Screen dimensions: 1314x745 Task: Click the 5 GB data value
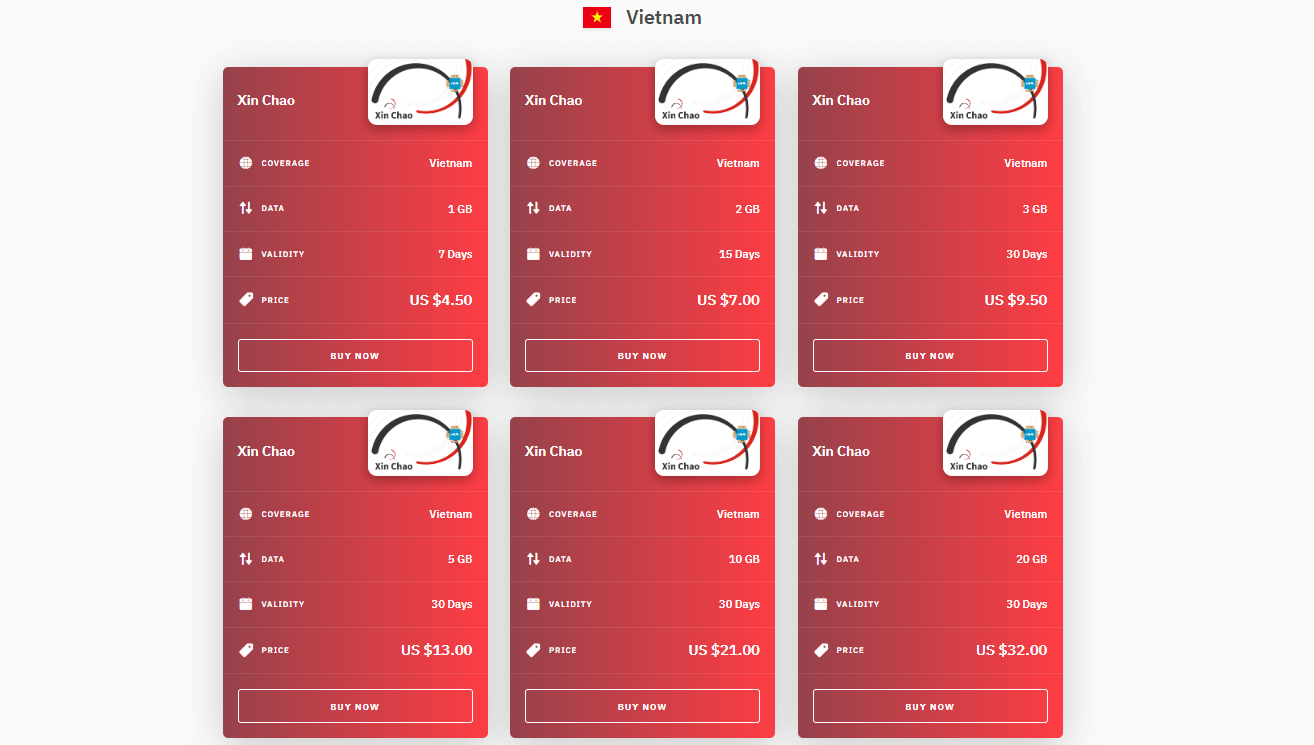(x=460, y=559)
